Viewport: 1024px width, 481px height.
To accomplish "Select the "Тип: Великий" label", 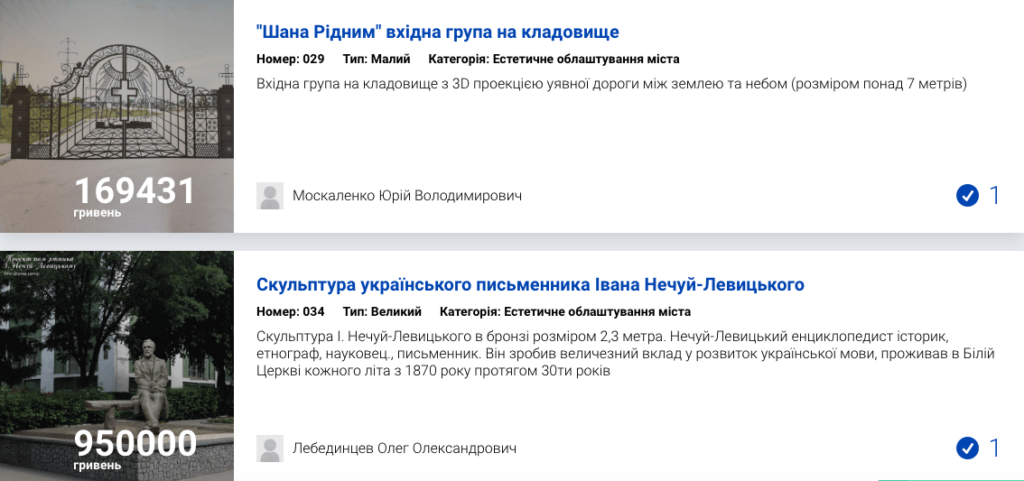I will [382, 311].
